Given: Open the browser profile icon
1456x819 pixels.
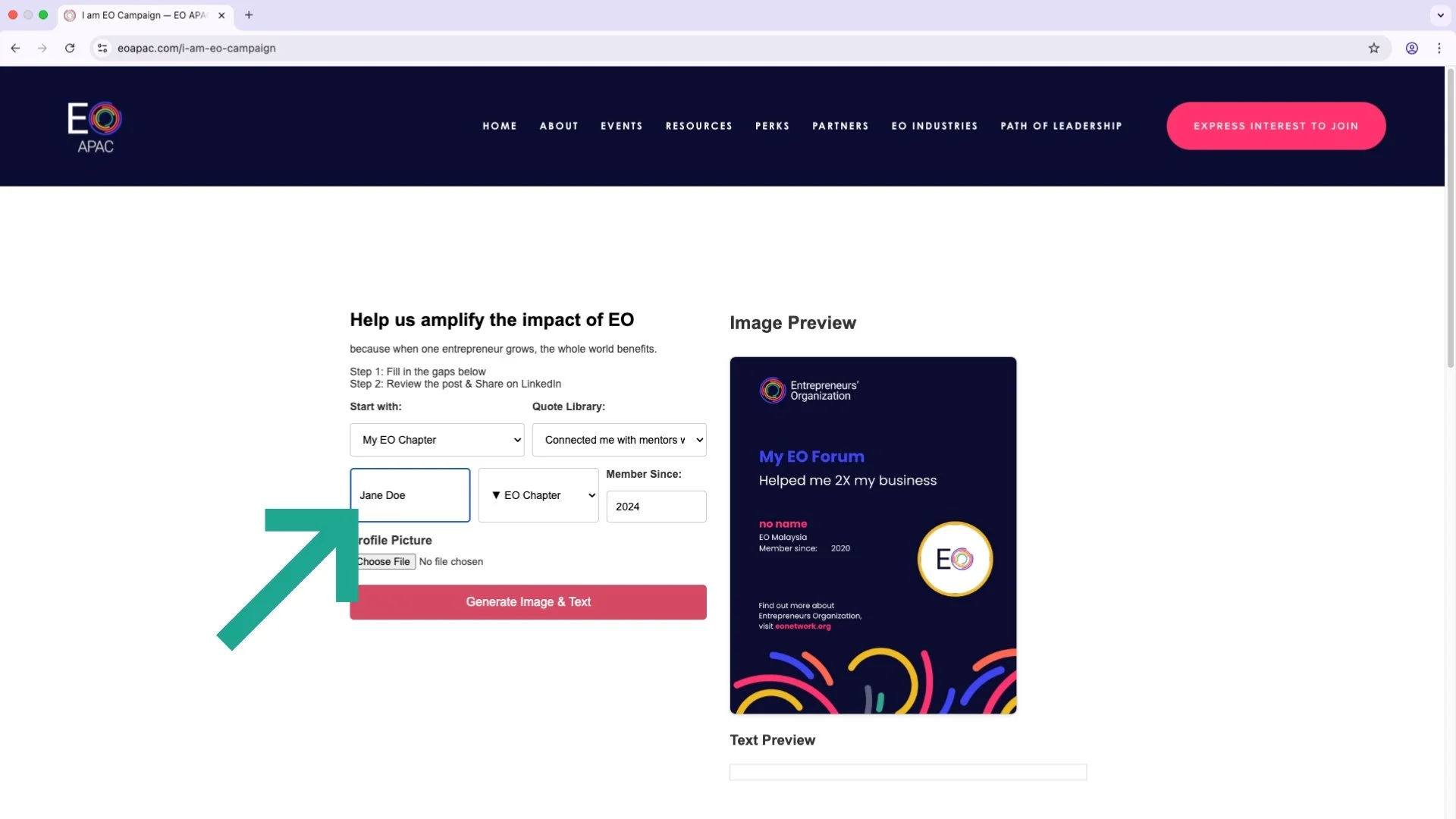Looking at the screenshot, I should pos(1411,48).
